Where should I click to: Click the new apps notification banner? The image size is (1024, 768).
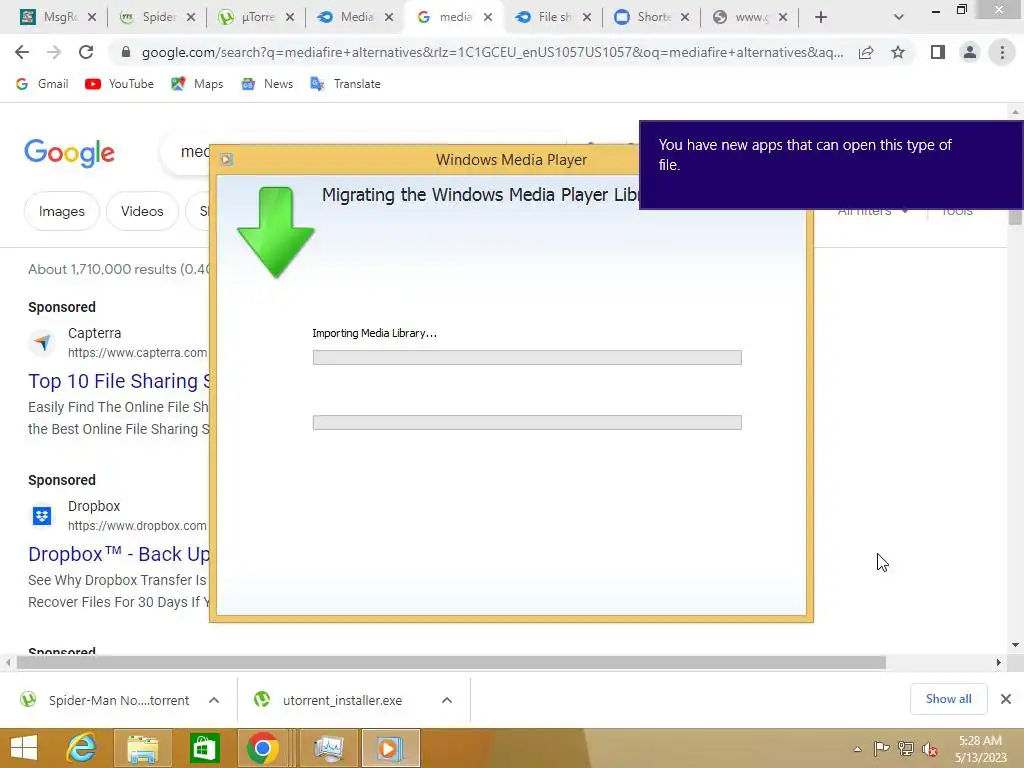[x=831, y=165]
